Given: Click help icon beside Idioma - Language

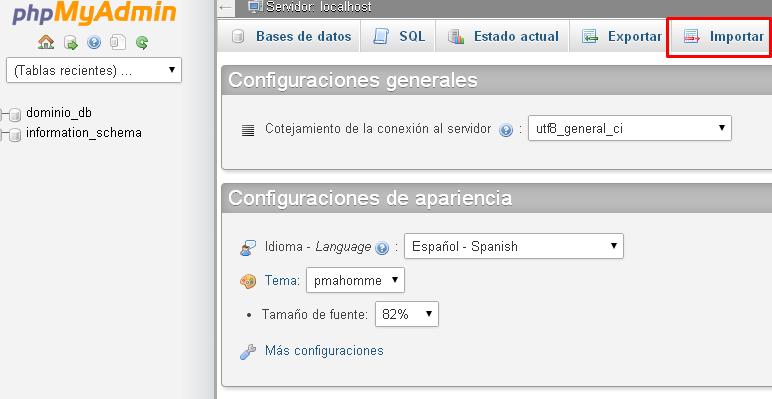Looking at the screenshot, I should 382,248.
